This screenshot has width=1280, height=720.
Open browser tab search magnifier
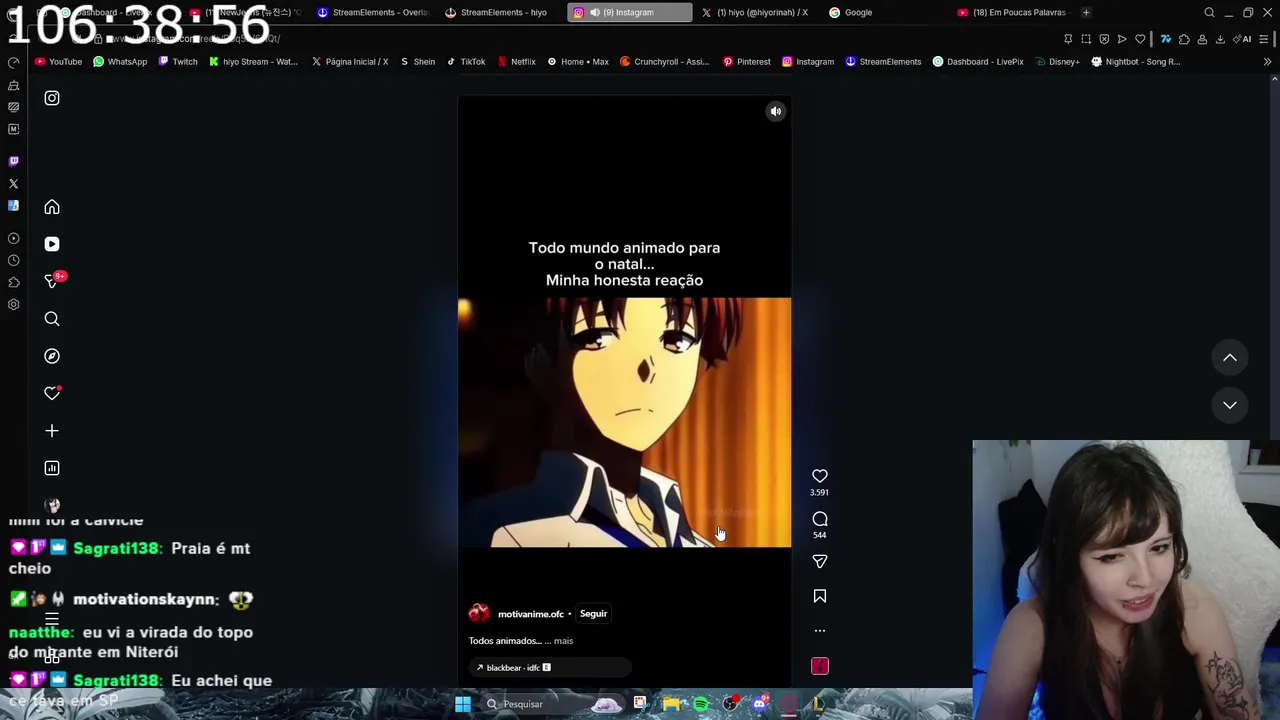click(x=1209, y=12)
